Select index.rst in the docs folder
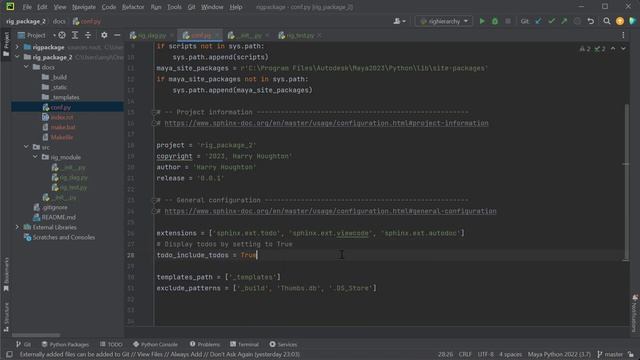The image size is (640, 360). tap(62, 117)
